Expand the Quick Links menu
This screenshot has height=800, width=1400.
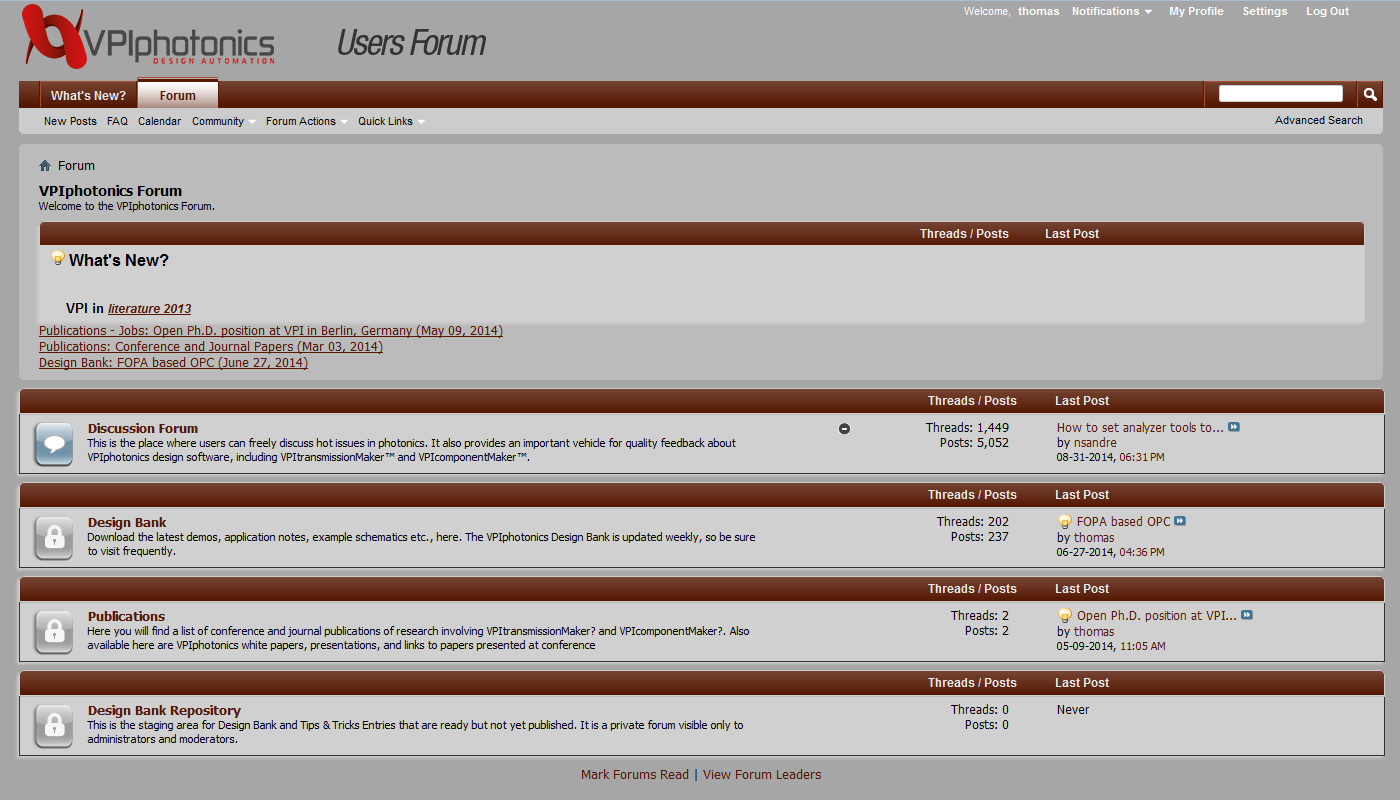click(392, 121)
